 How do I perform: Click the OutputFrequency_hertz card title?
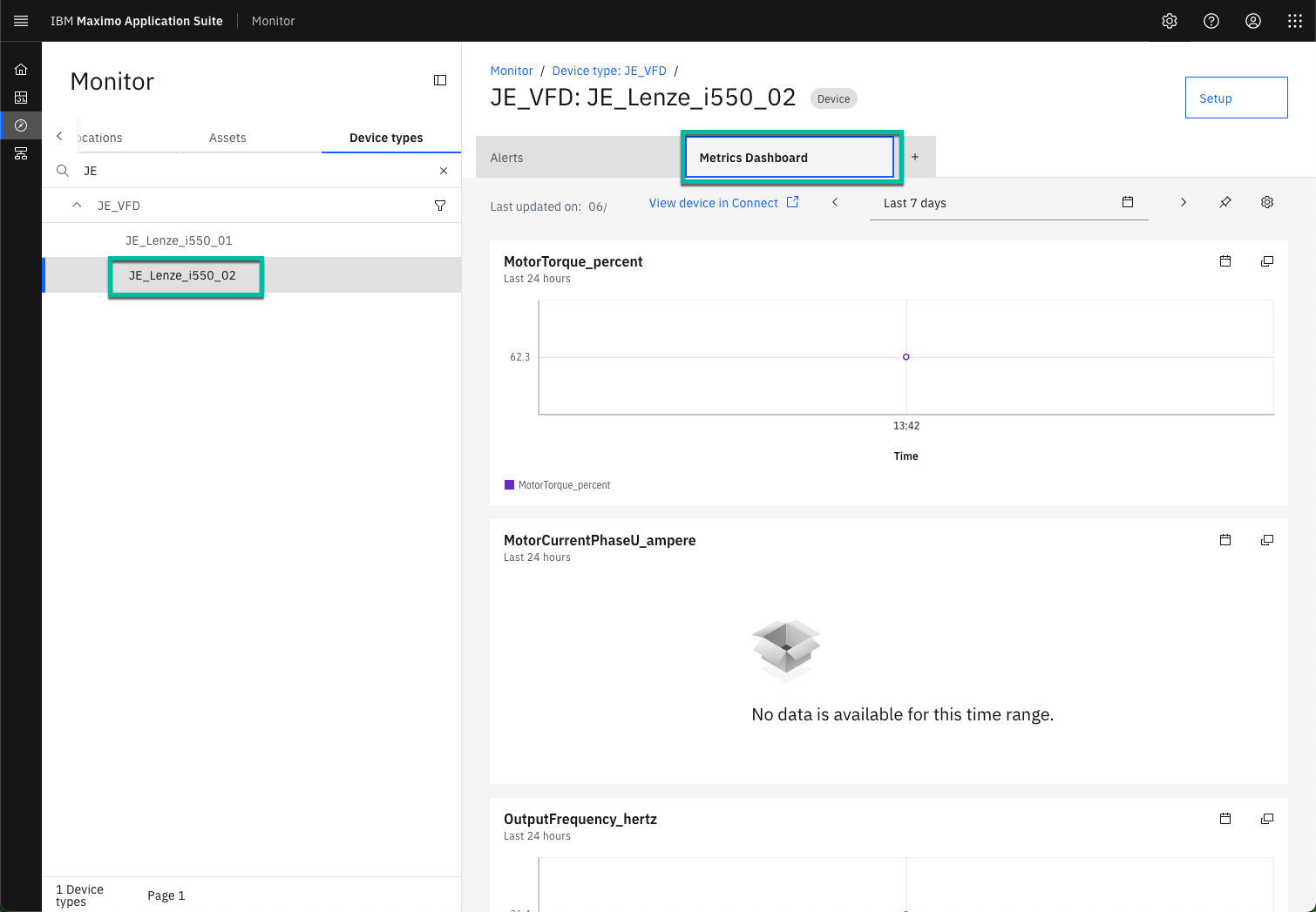click(580, 819)
